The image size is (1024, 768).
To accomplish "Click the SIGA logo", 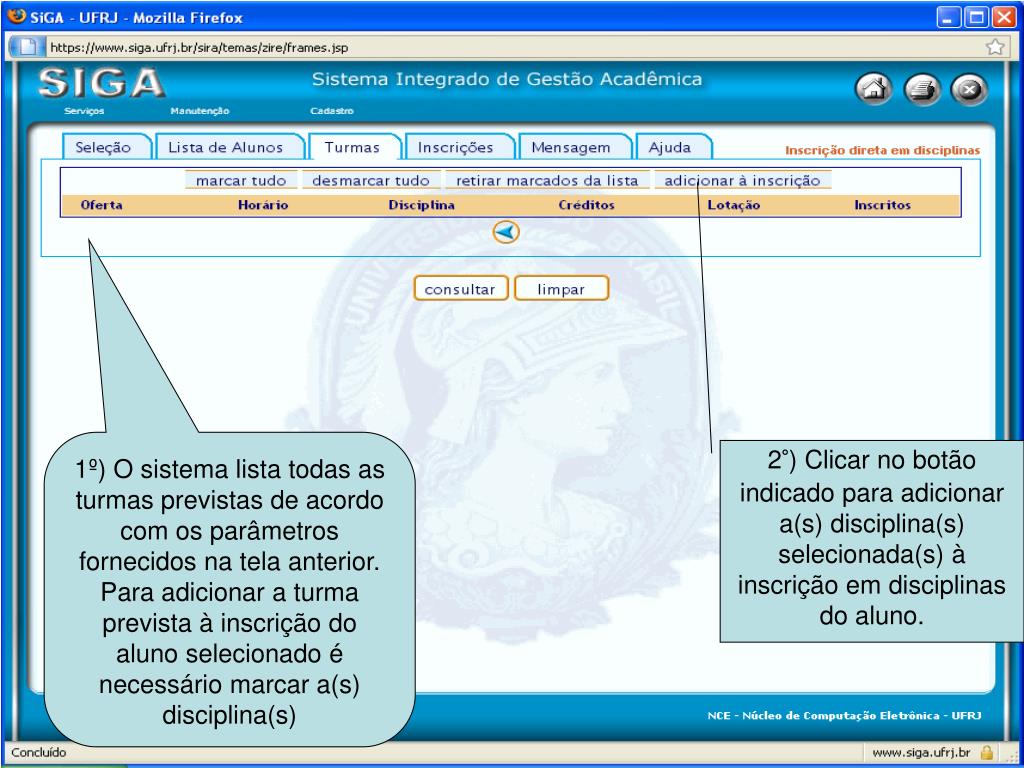I will point(102,83).
